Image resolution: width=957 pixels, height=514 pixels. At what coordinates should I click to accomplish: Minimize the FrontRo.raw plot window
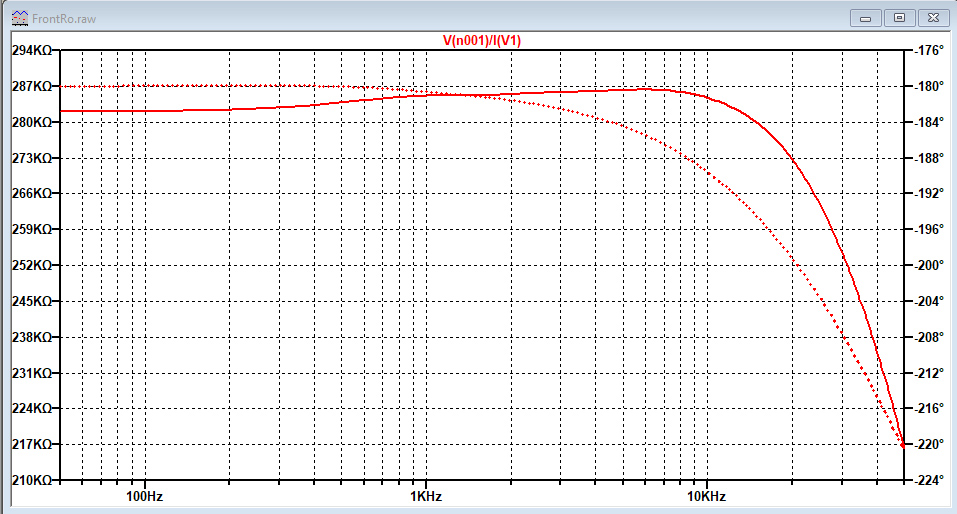point(865,18)
